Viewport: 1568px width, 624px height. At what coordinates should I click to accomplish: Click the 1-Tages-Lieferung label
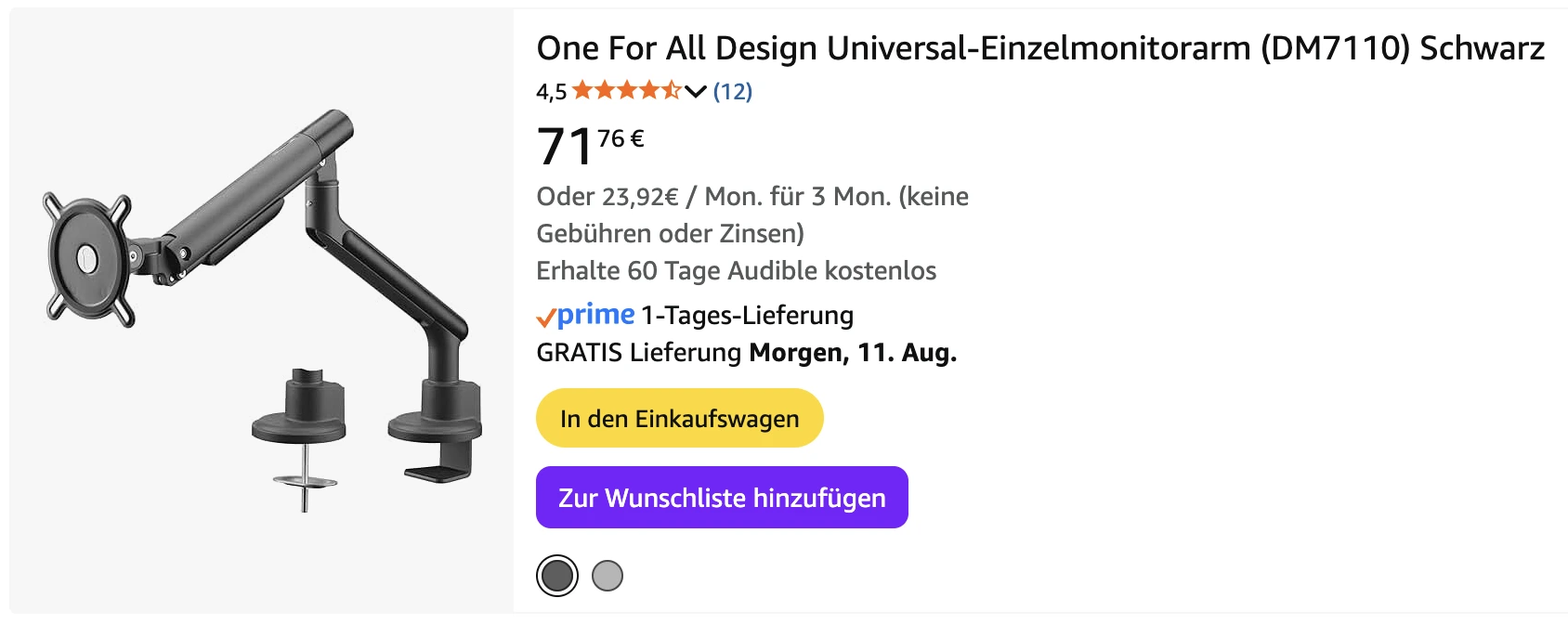(747, 316)
